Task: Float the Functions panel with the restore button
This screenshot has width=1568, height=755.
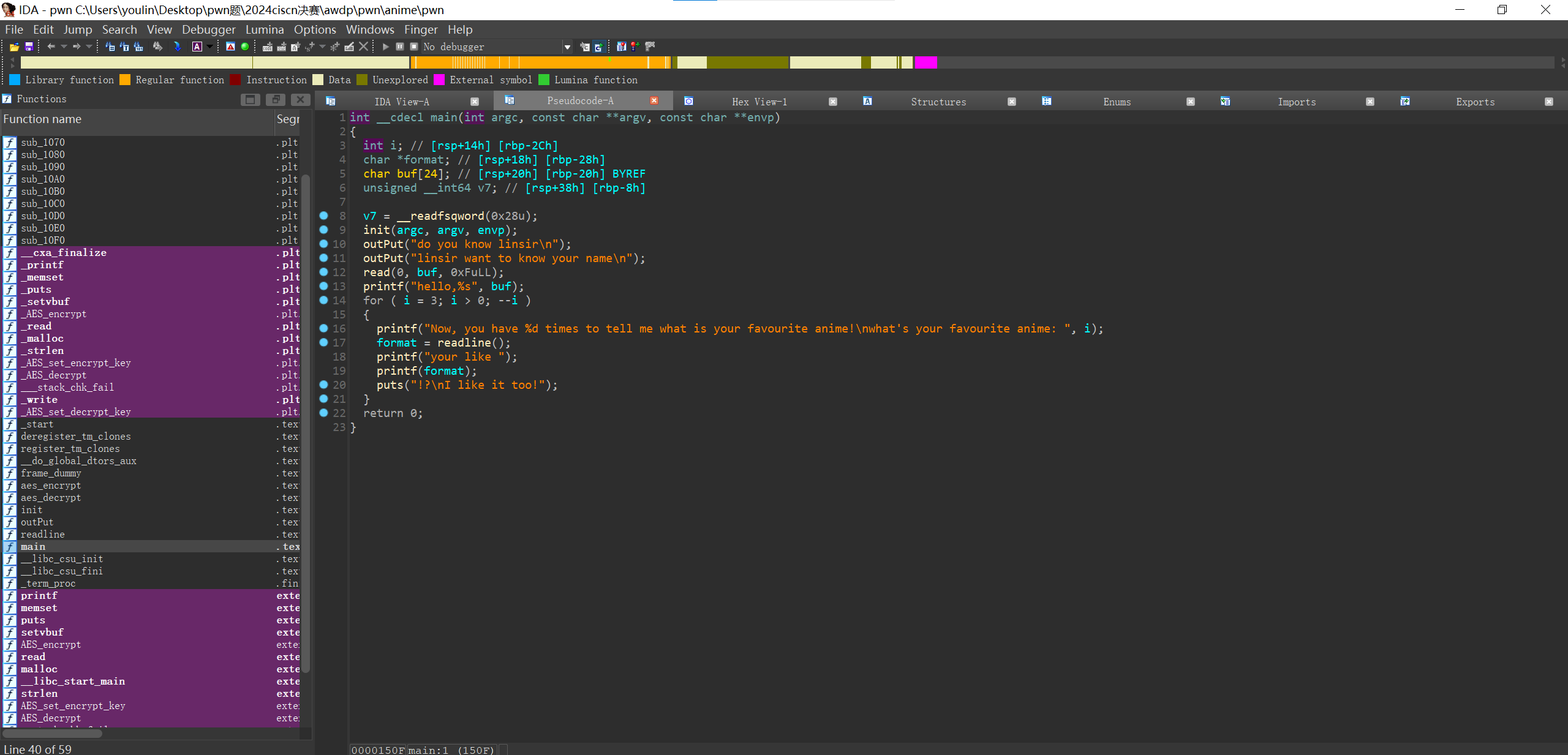Action: pyautogui.click(x=275, y=99)
